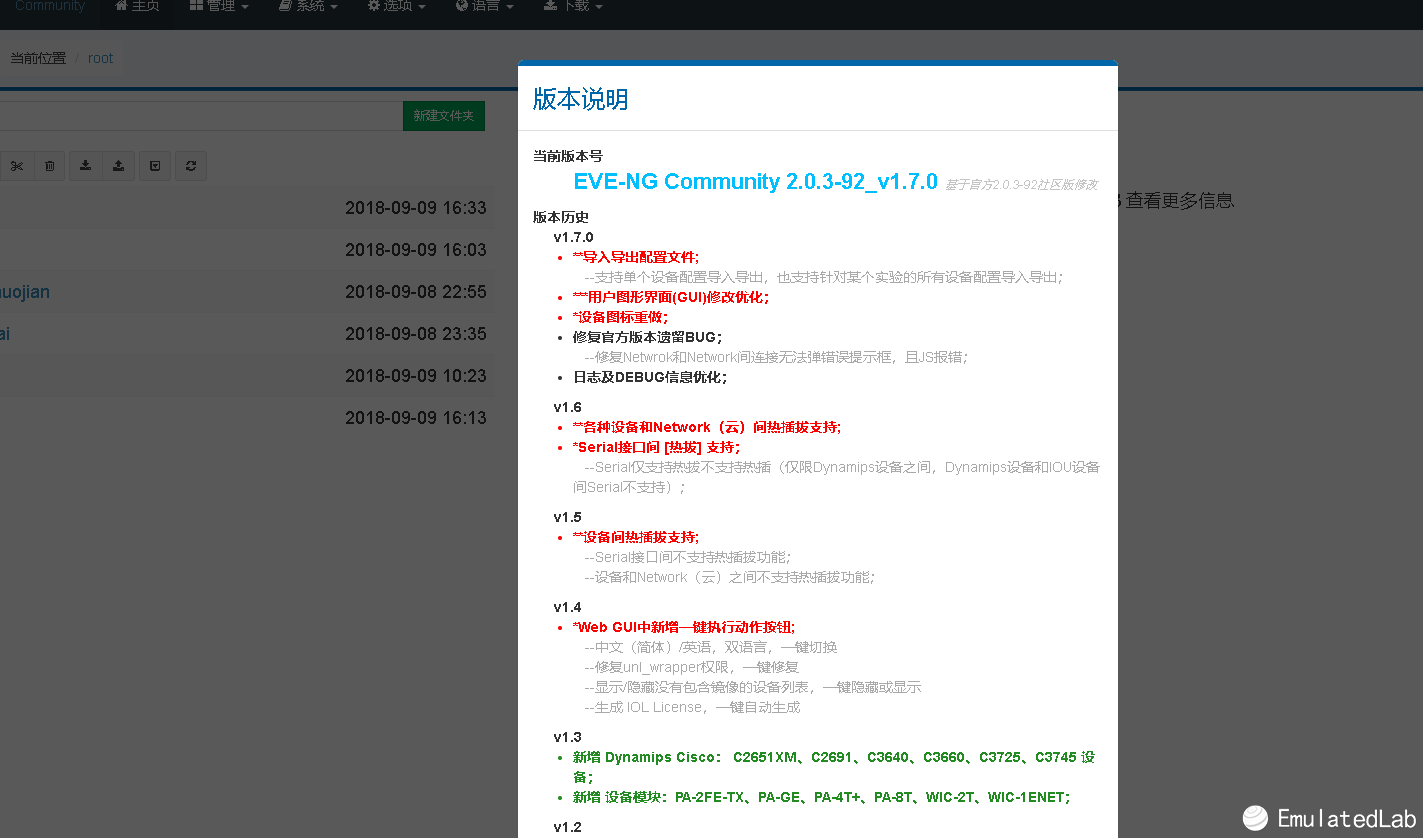Click the green 新增 设备模块 entry
The height and width of the screenshot is (838, 1423).
click(822, 797)
